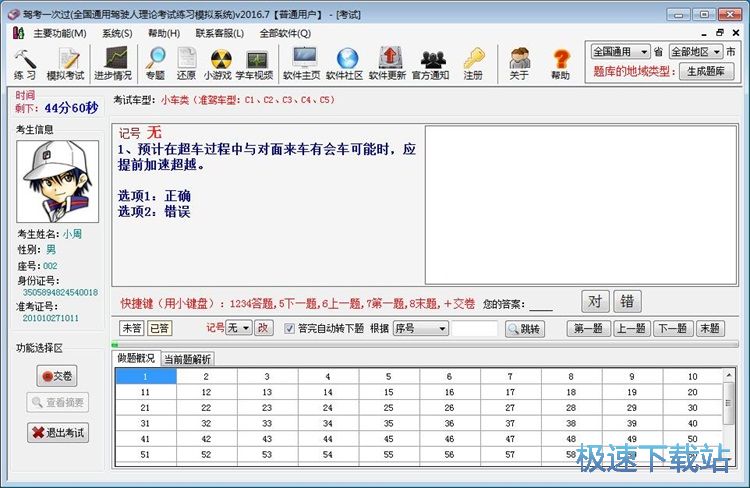Go to 软件主页 software homepage
This screenshot has height=488, width=750.
point(302,64)
